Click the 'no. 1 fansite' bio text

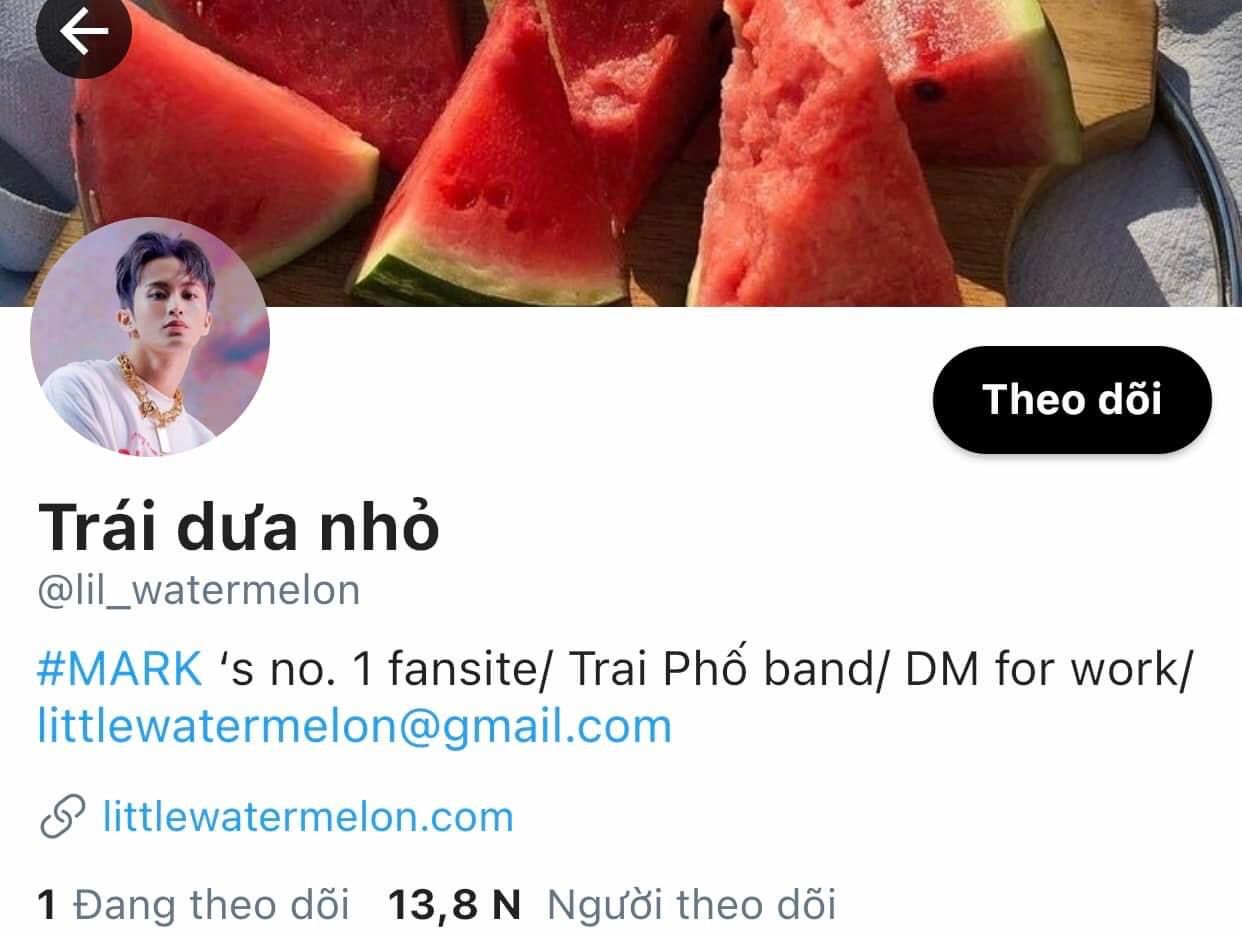click(x=407, y=669)
